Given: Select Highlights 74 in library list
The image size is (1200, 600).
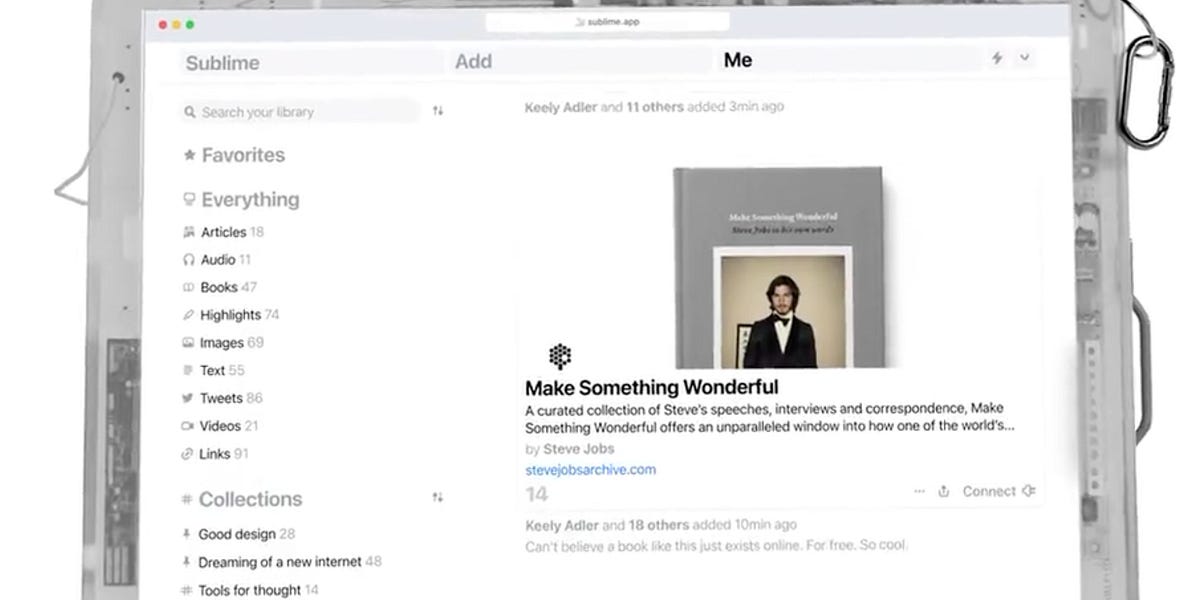Looking at the screenshot, I should (240, 315).
